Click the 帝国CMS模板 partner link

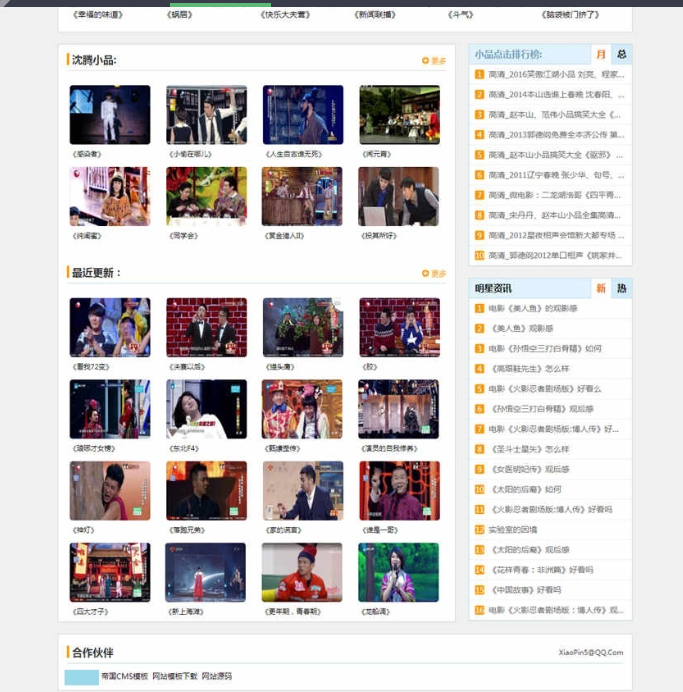[124, 676]
